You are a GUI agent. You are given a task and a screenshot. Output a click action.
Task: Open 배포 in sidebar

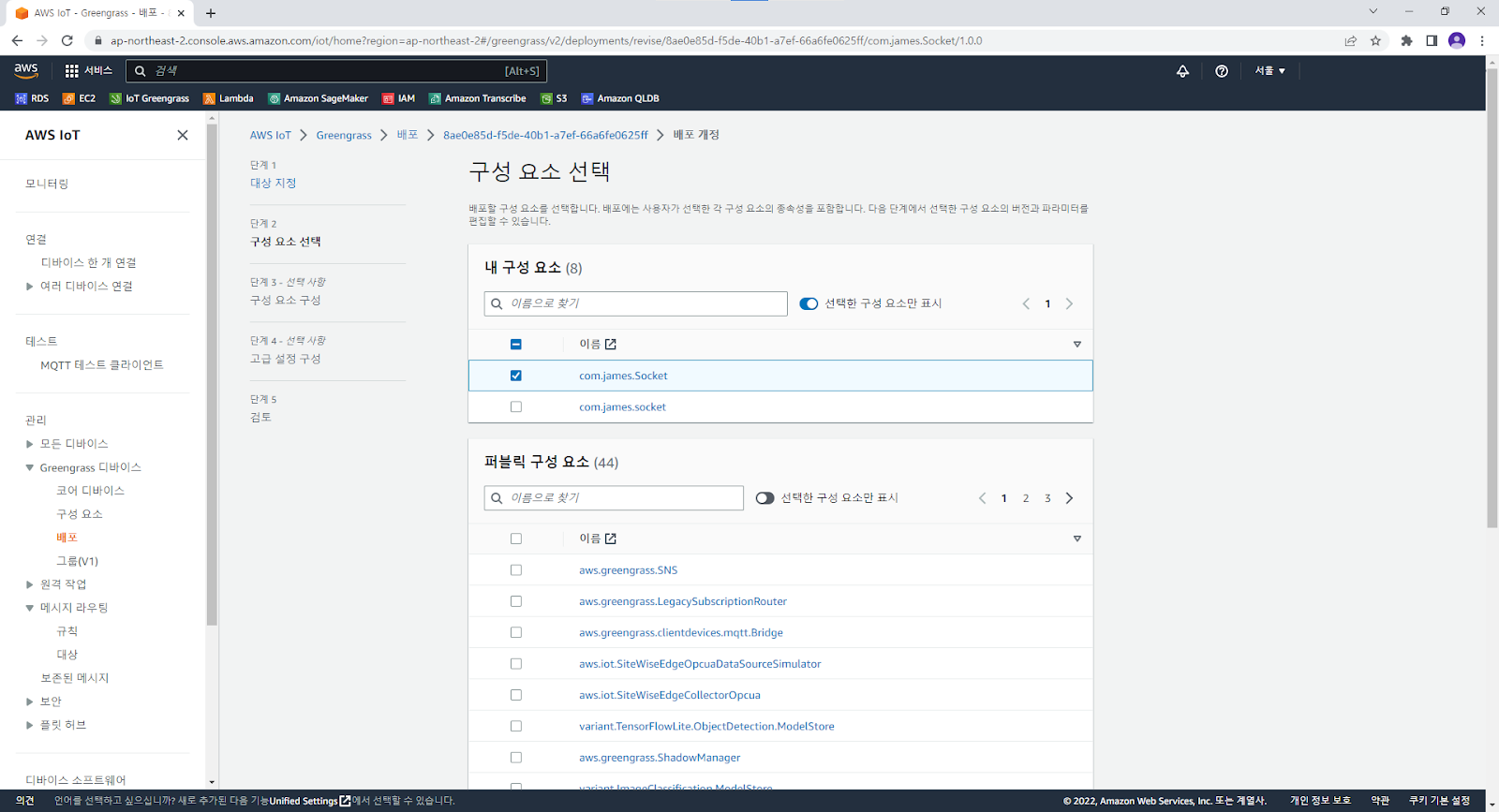67,538
